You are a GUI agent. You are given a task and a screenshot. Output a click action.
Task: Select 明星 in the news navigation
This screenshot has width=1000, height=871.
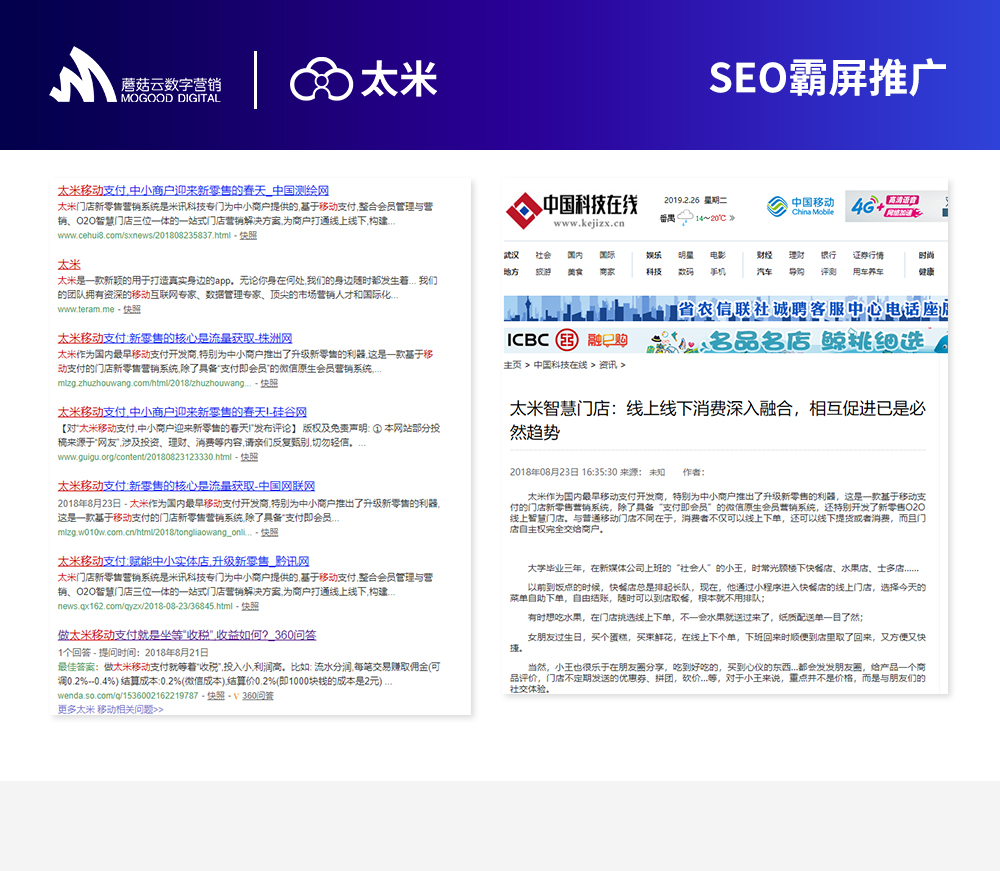tap(686, 255)
